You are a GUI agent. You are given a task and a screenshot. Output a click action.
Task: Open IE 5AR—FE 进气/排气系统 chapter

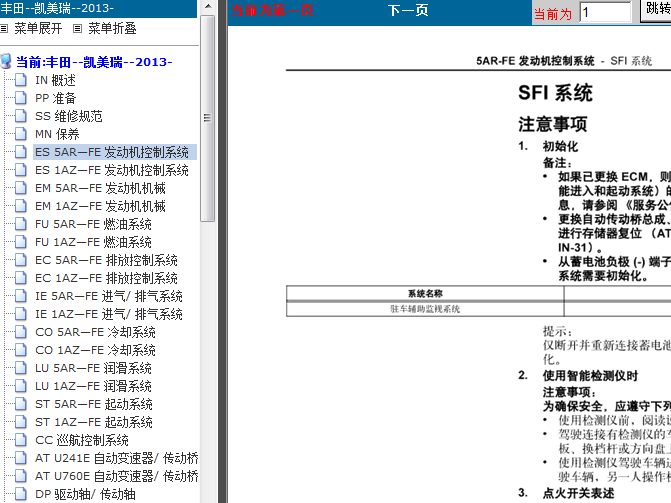pyautogui.click(x=109, y=296)
